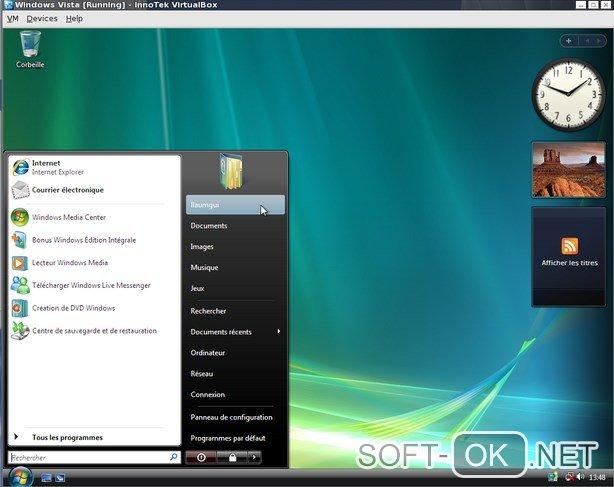Click the Internet Explorer icon in Start menu
Screen dimensions: 614x487
[20, 168]
